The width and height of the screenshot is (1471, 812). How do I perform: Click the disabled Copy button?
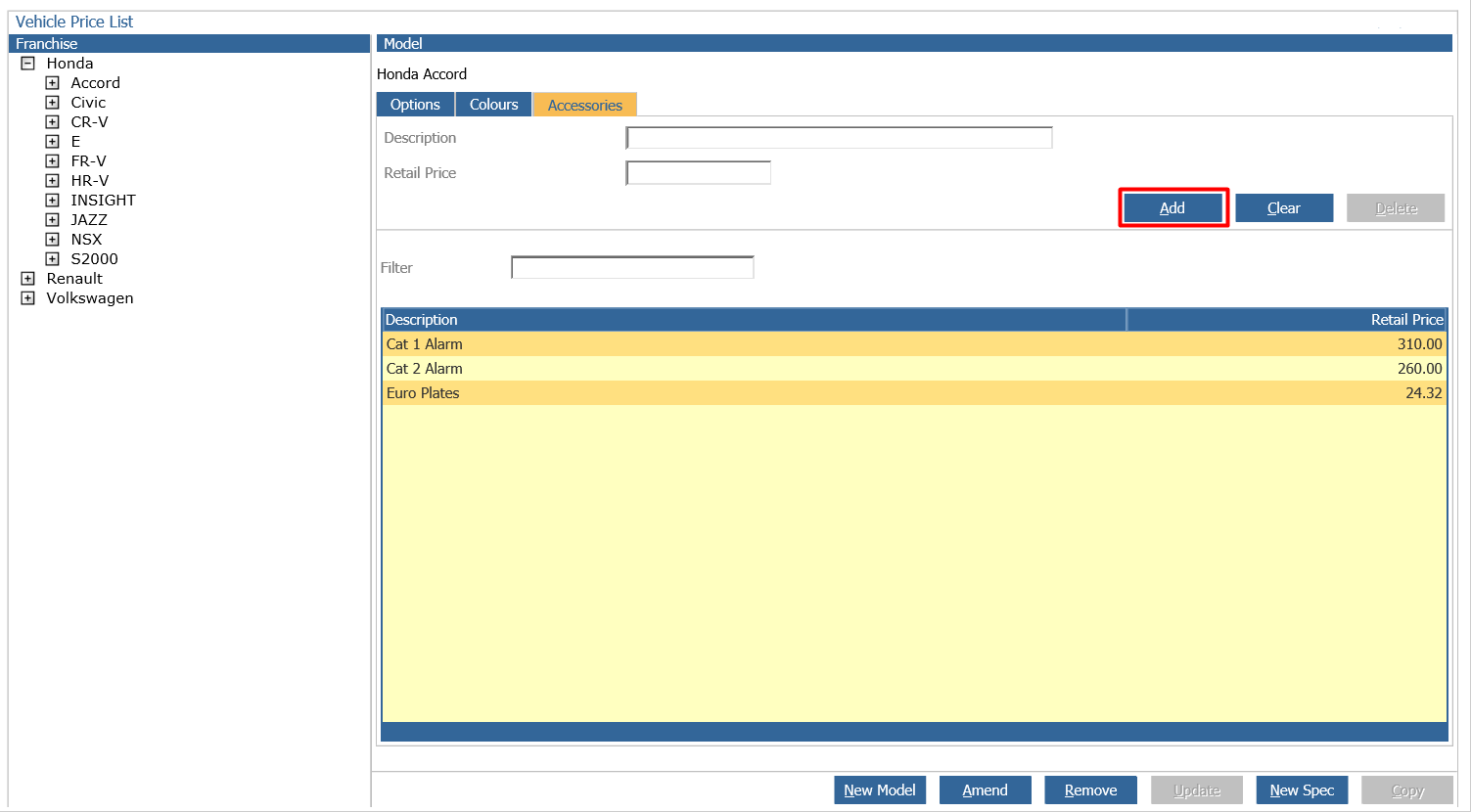click(1407, 790)
